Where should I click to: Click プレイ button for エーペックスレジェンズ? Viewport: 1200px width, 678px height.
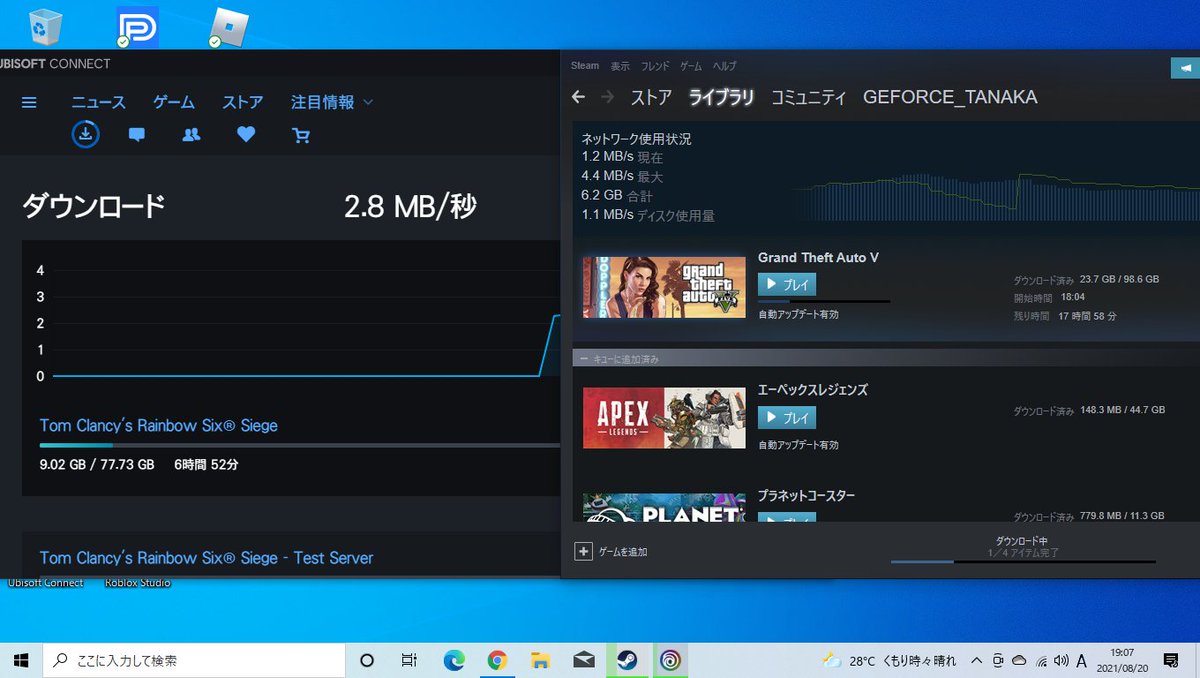(787, 417)
